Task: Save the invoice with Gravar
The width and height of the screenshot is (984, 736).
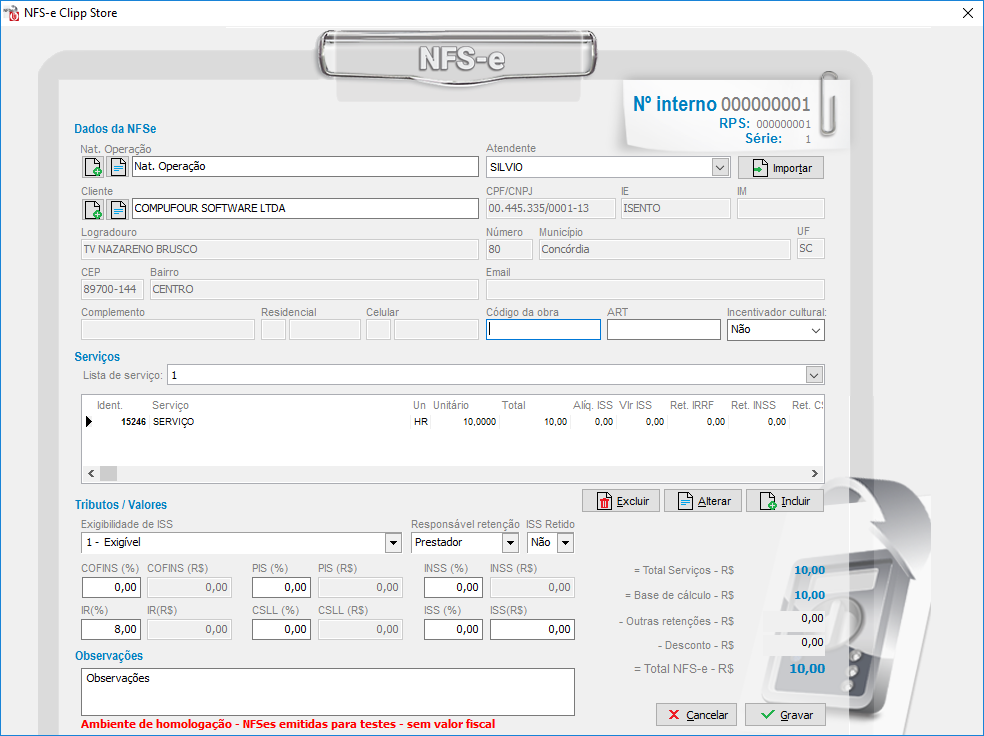Action: (785, 715)
